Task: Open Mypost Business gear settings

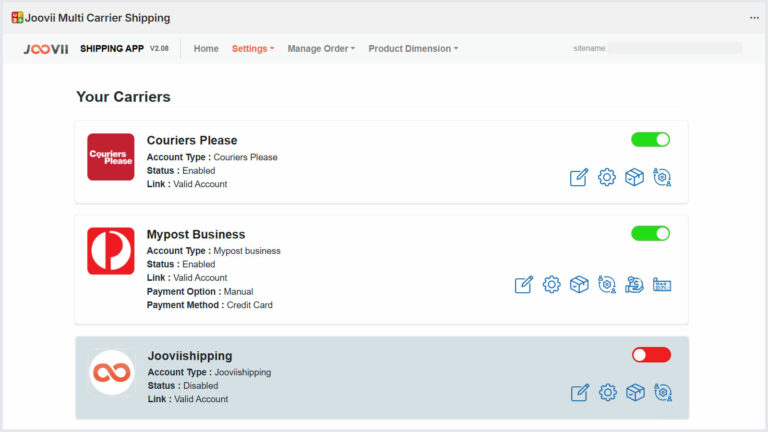Action: 551,285
